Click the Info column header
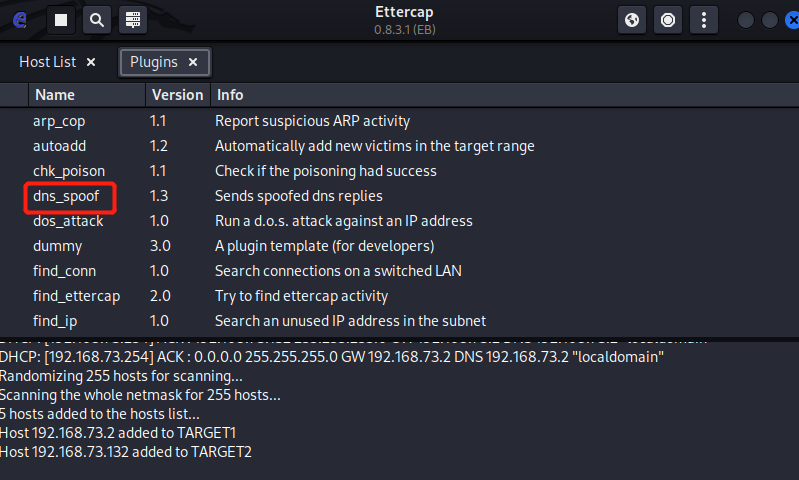 point(230,95)
